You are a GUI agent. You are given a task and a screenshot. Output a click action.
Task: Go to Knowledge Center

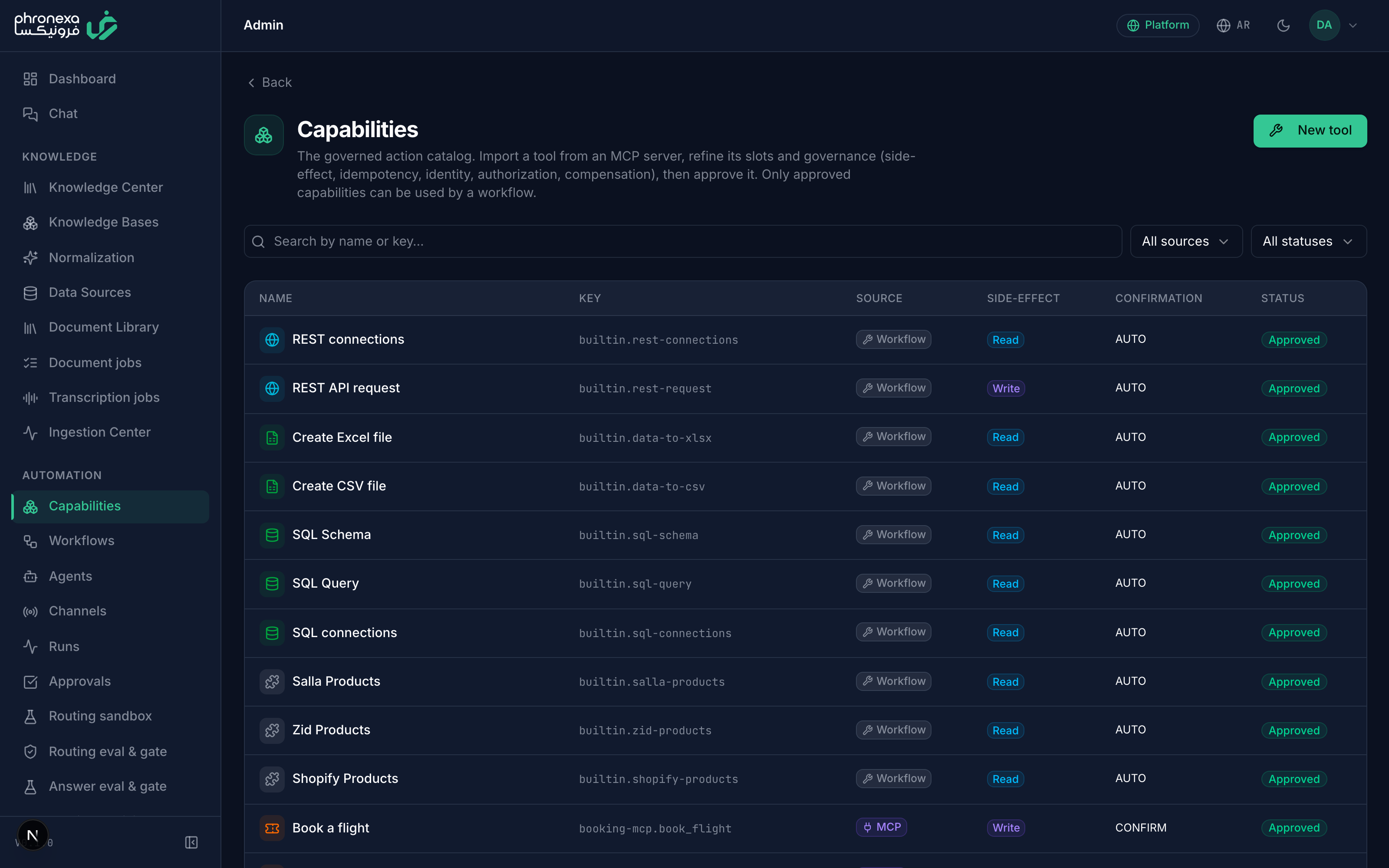tap(110, 187)
